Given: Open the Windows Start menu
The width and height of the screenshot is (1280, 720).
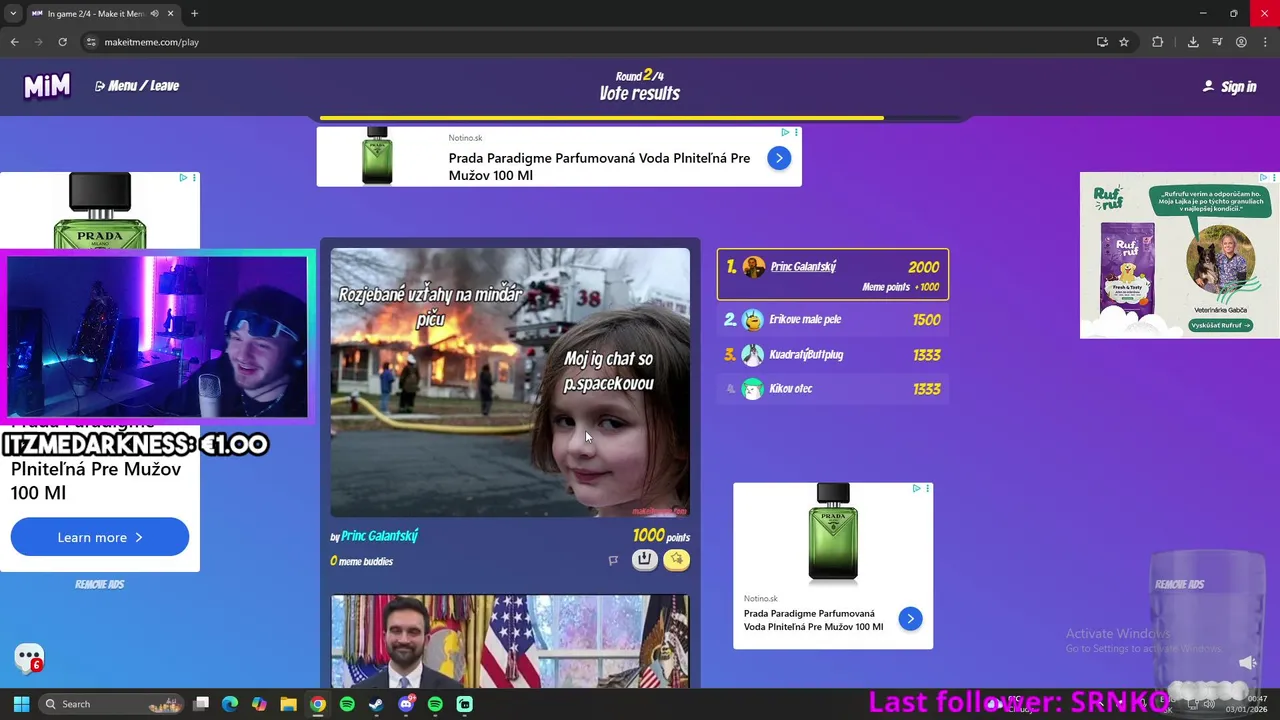Looking at the screenshot, I should [21, 704].
